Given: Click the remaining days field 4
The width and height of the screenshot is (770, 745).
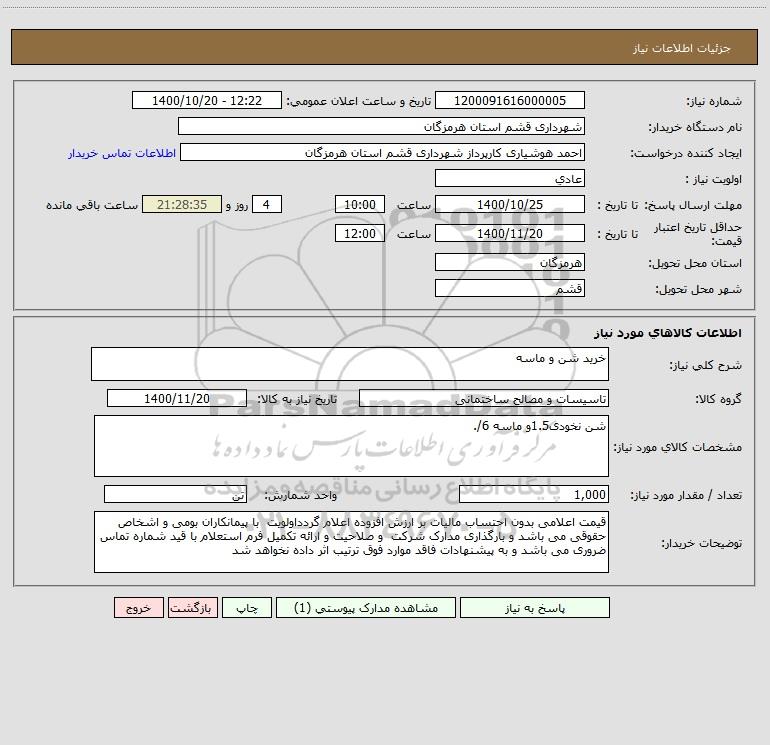Looking at the screenshot, I should click(x=267, y=204).
